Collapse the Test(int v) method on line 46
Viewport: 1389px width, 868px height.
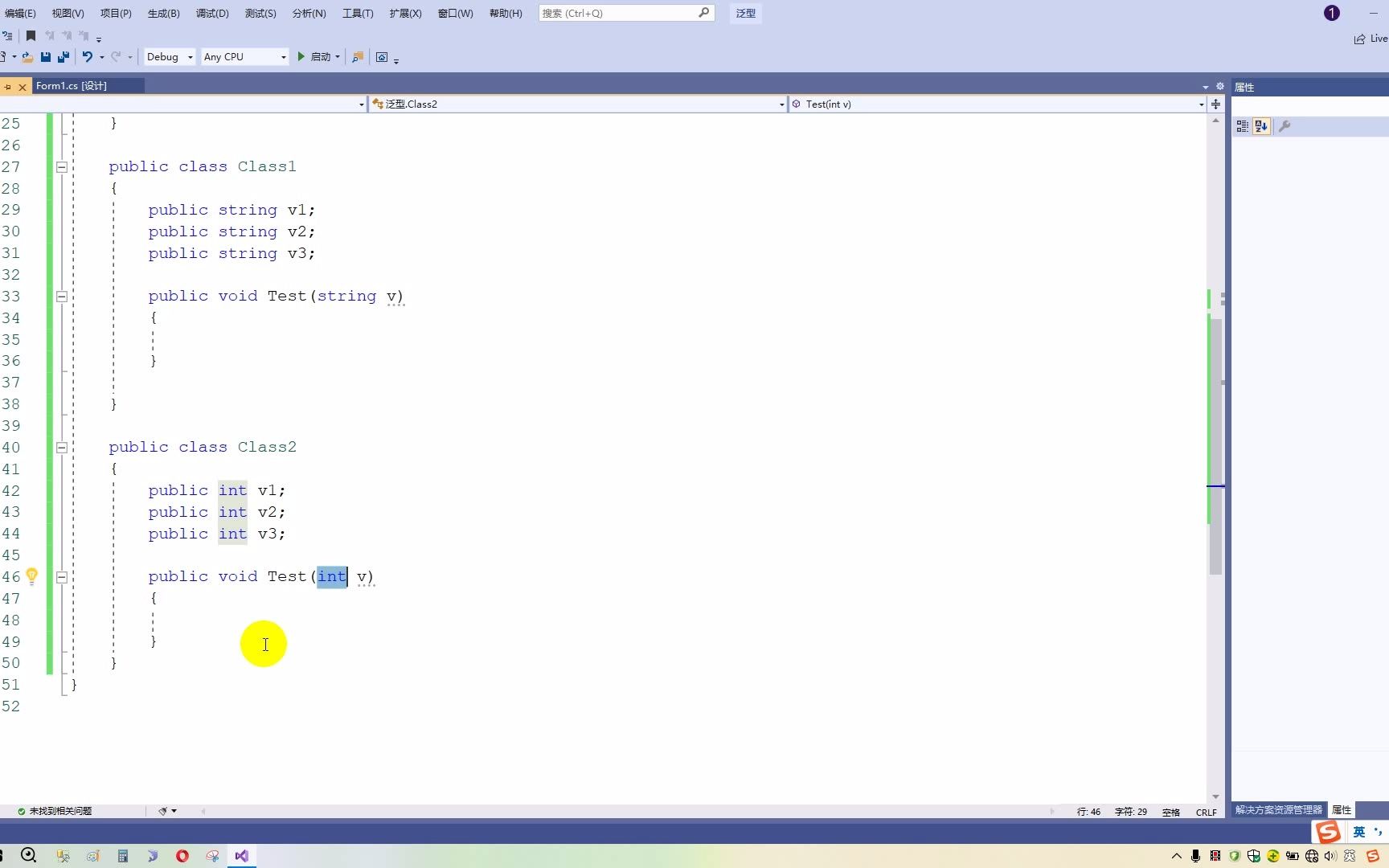(62, 577)
